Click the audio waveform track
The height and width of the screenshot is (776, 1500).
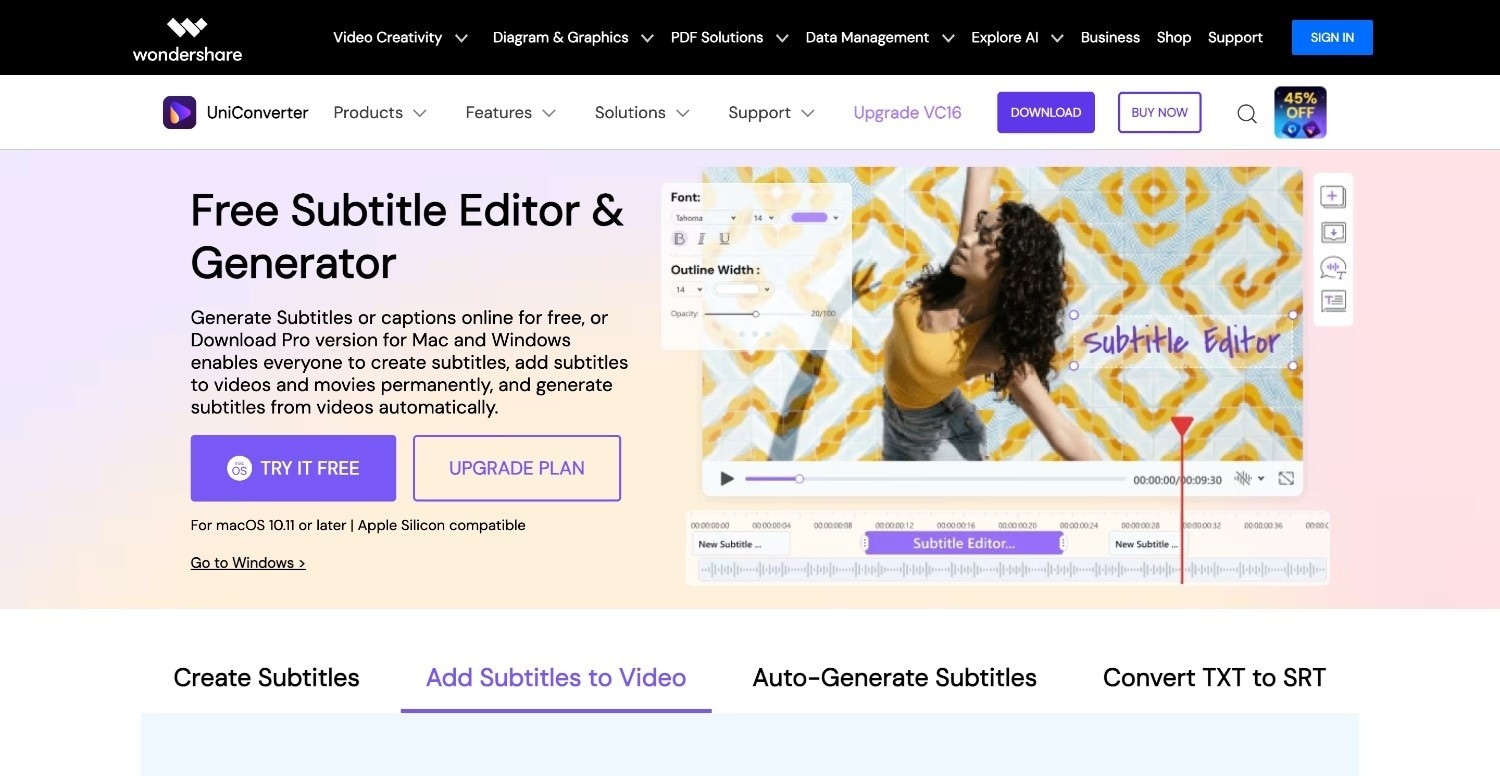(1011, 570)
